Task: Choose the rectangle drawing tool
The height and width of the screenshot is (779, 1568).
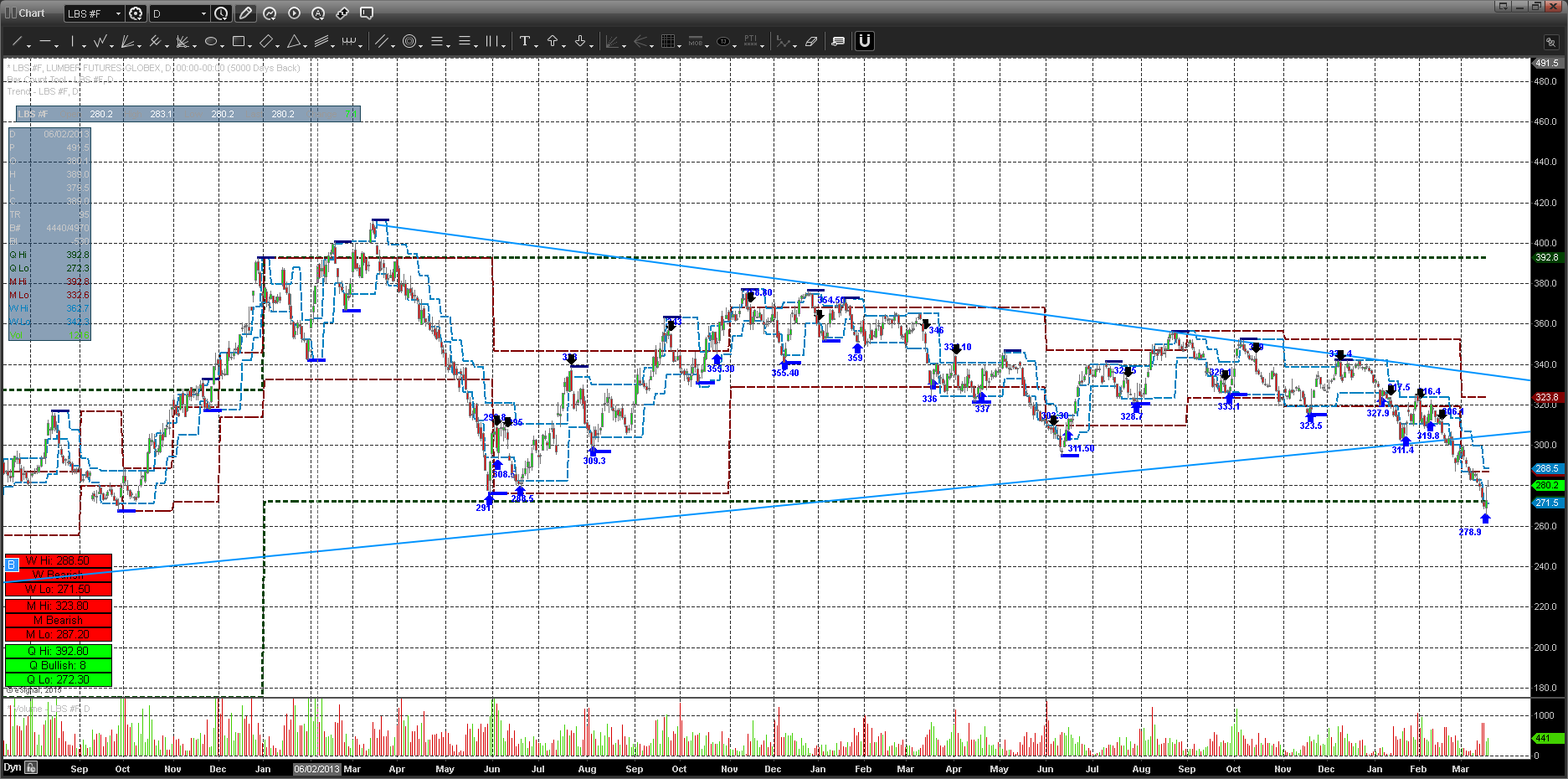Action: (239, 41)
